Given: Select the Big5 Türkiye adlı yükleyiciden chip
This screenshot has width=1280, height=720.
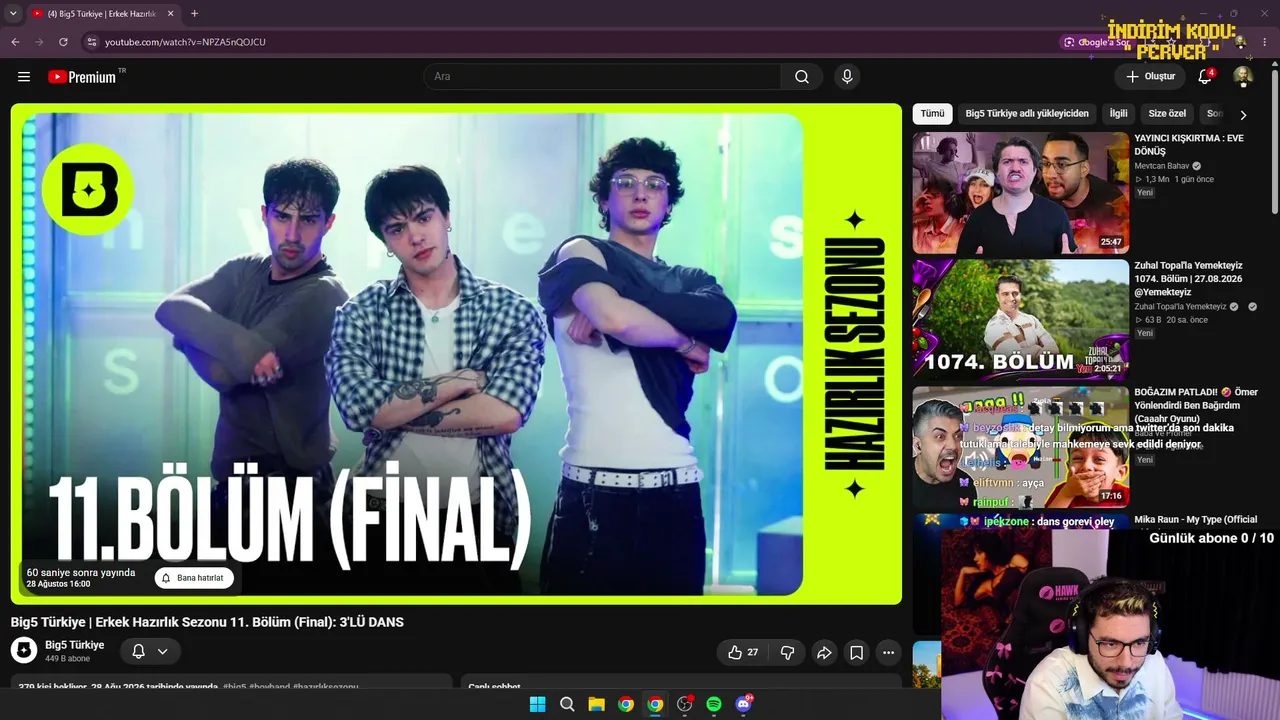Looking at the screenshot, I should coord(1027,114).
